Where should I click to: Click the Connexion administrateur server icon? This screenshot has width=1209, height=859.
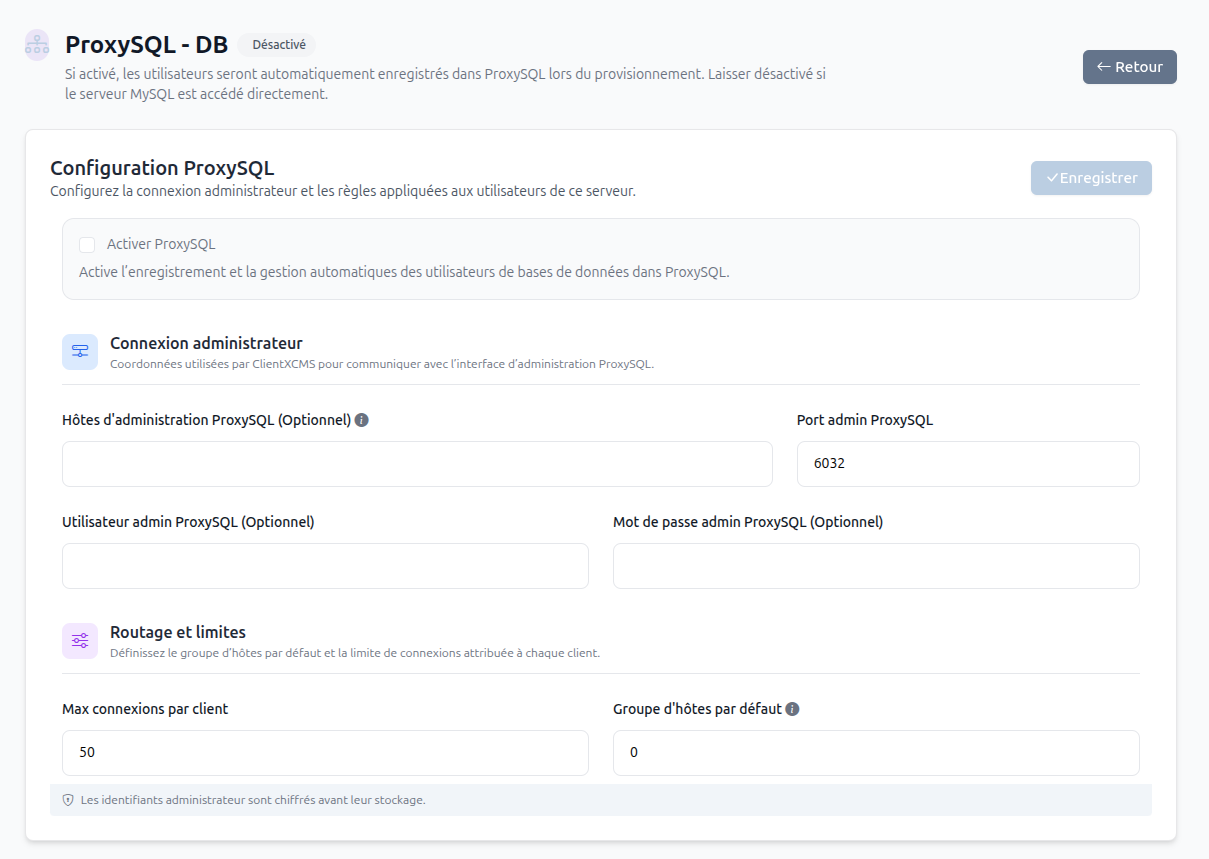[80, 352]
